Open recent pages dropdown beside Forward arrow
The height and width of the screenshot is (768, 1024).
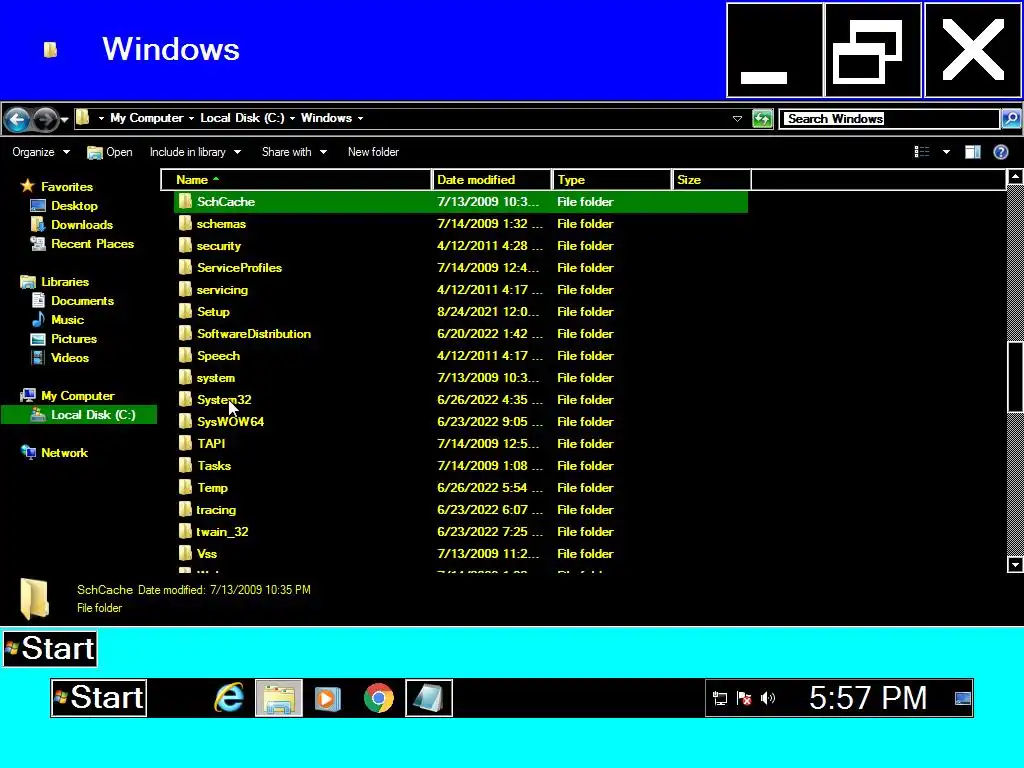pos(64,120)
